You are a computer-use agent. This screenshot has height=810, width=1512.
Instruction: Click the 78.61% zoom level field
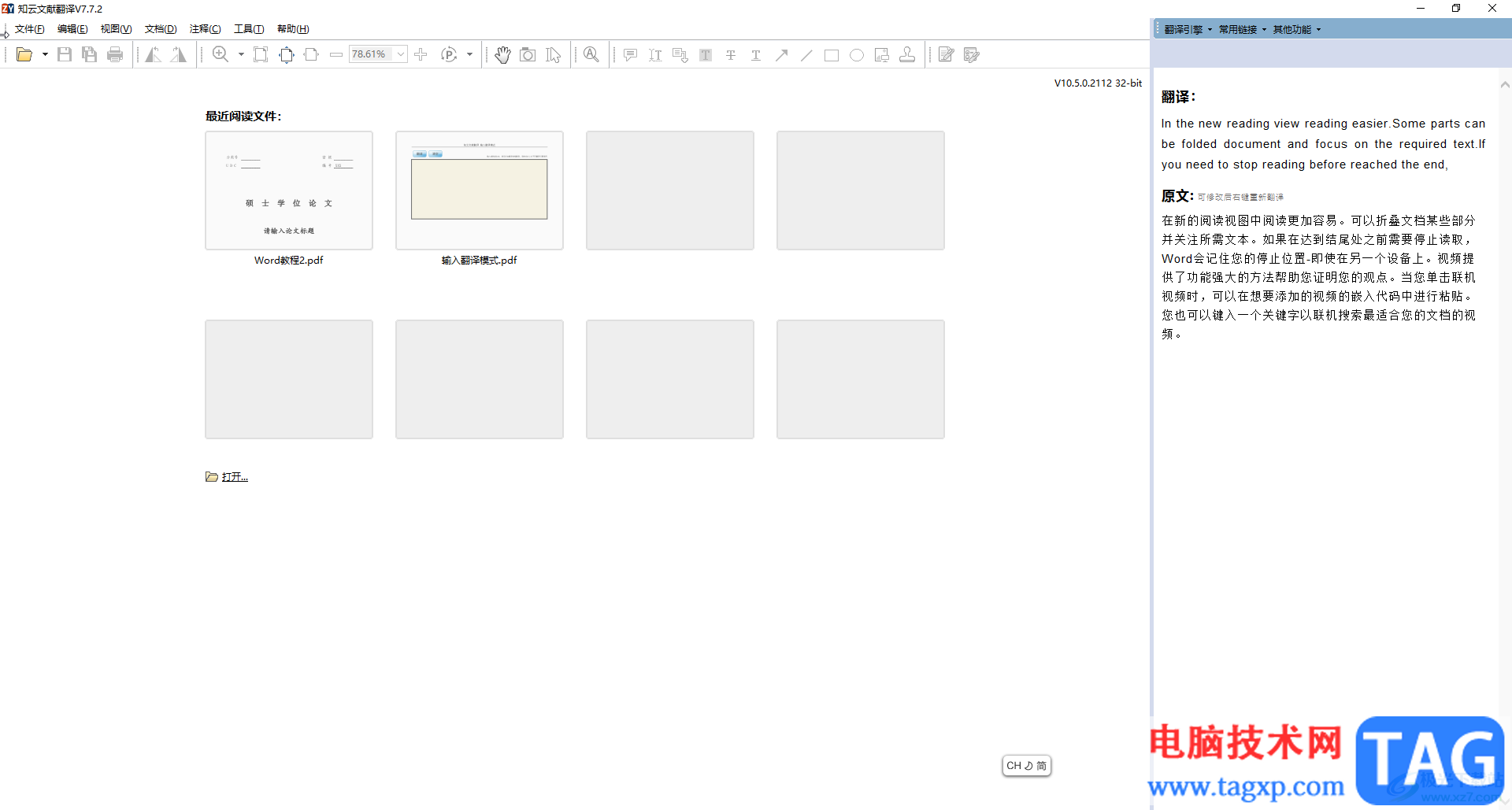[x=372, y=54]
